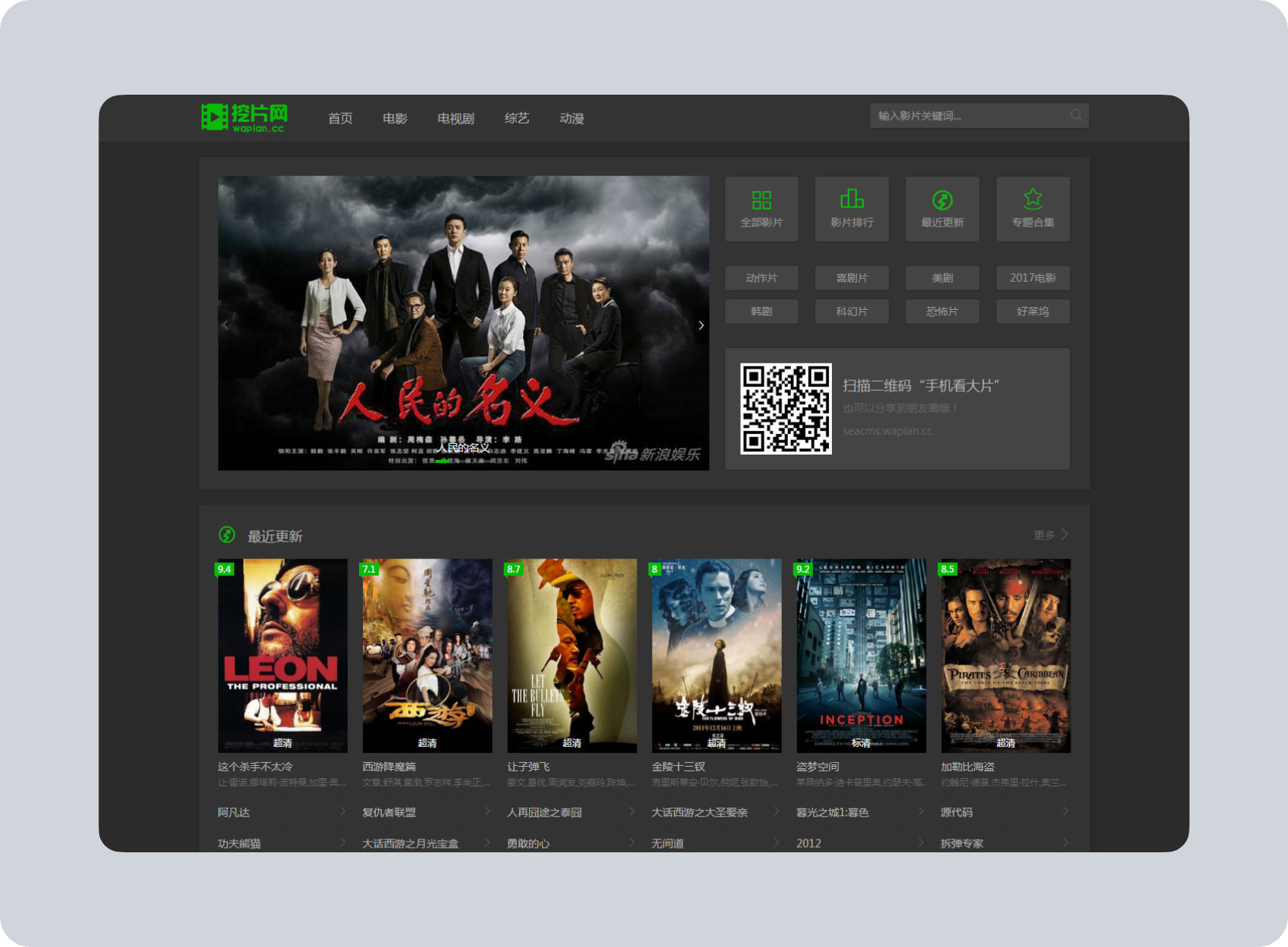Select 电影 in the top navigation
This screenshot has height=947, width=1288.
point(395,118)
